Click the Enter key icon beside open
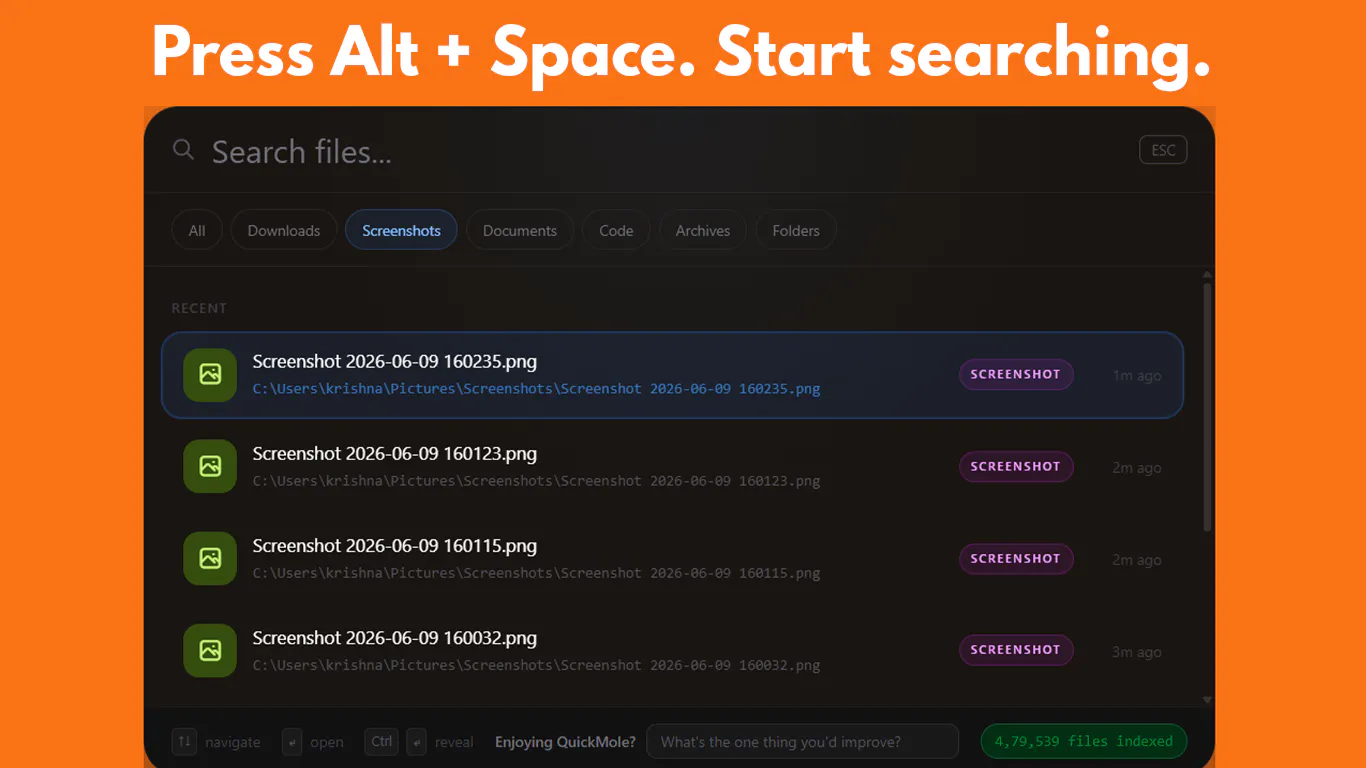This screenshot has height=768, width=1366. (292, 741)
